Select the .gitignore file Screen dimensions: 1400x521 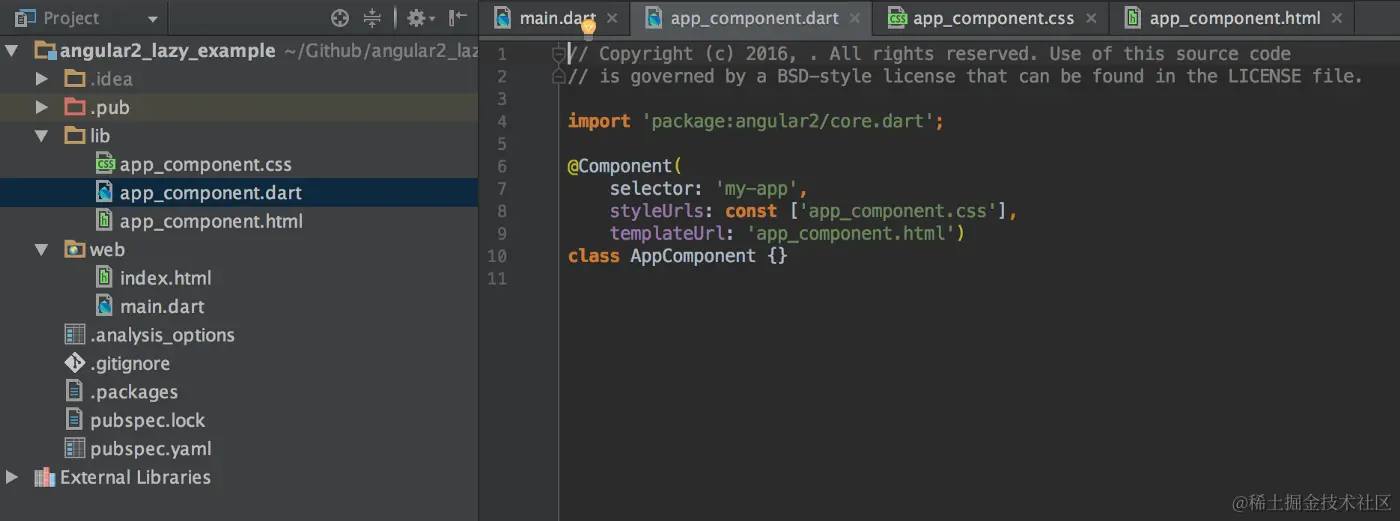point(130,363)
